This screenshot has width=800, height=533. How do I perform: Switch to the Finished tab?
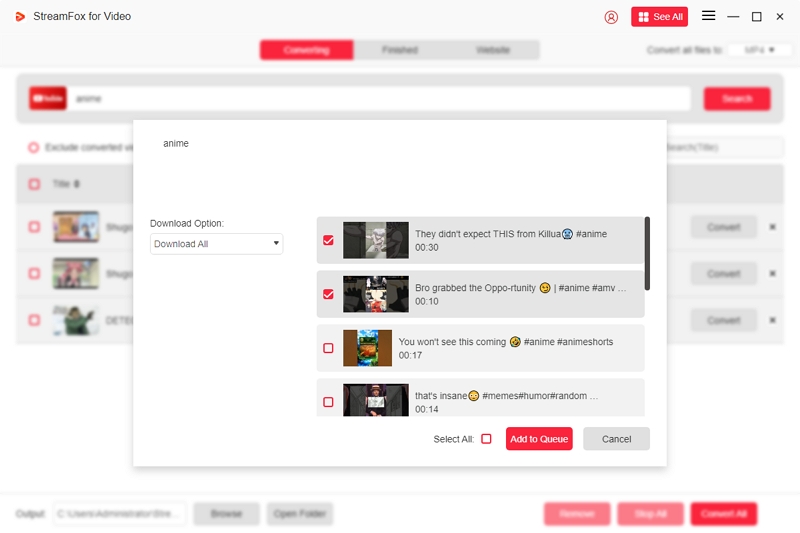coord(399,50)
